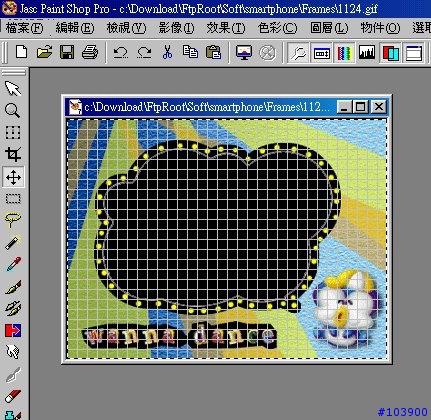Select the Deform tool

[x=13, y=132]
